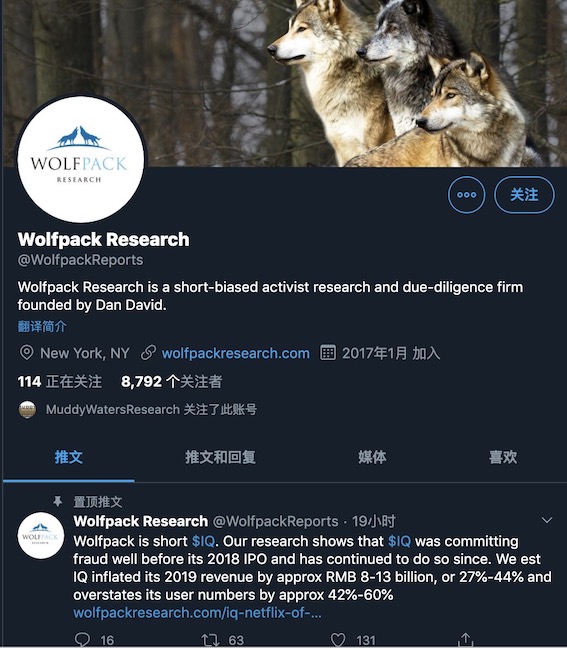Select the 推文 tab
The image size is (567, 650).
pos(69,457)
